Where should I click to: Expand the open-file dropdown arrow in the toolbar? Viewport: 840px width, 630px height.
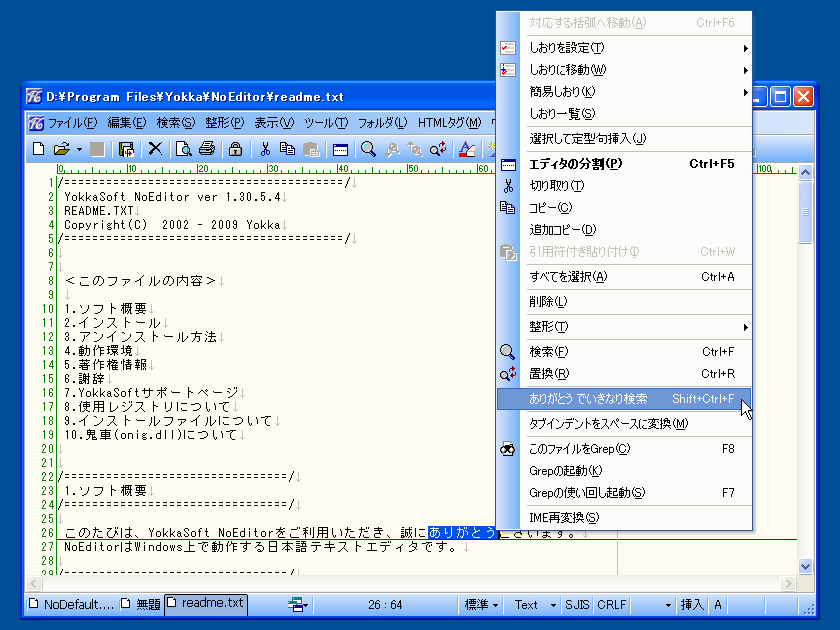79,149
